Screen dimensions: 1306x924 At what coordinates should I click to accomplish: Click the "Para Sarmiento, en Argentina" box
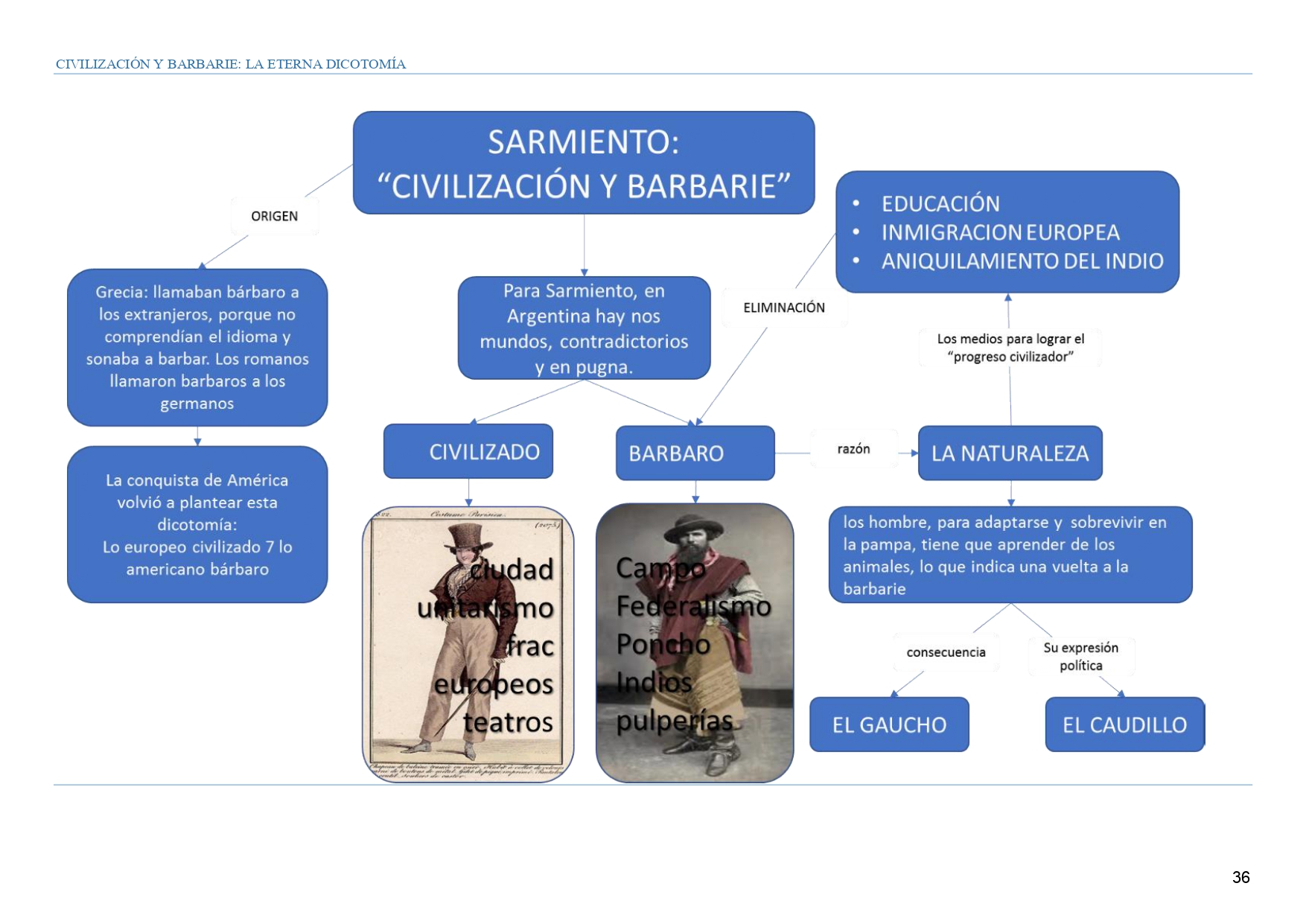coord(584,328)
